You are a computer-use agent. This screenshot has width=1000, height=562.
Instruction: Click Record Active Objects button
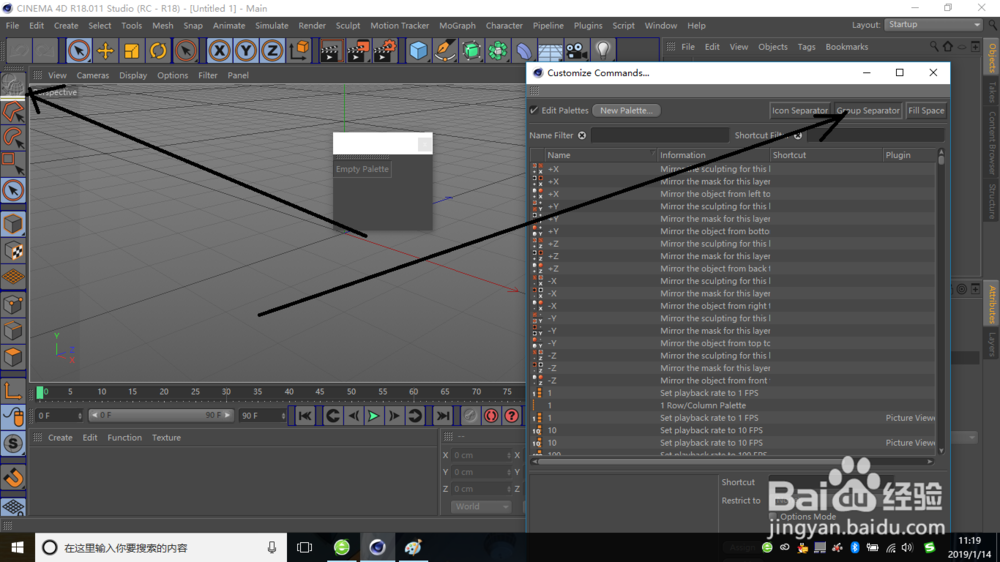[x=470, y=416]
